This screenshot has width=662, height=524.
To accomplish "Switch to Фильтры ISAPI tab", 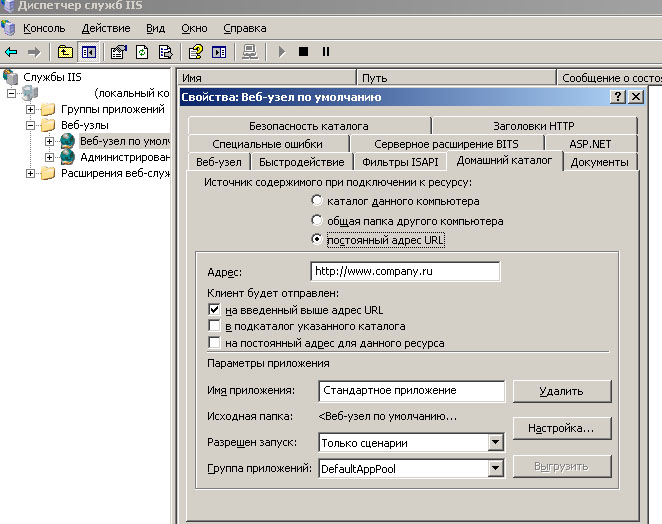I will [x=400, y=162].
